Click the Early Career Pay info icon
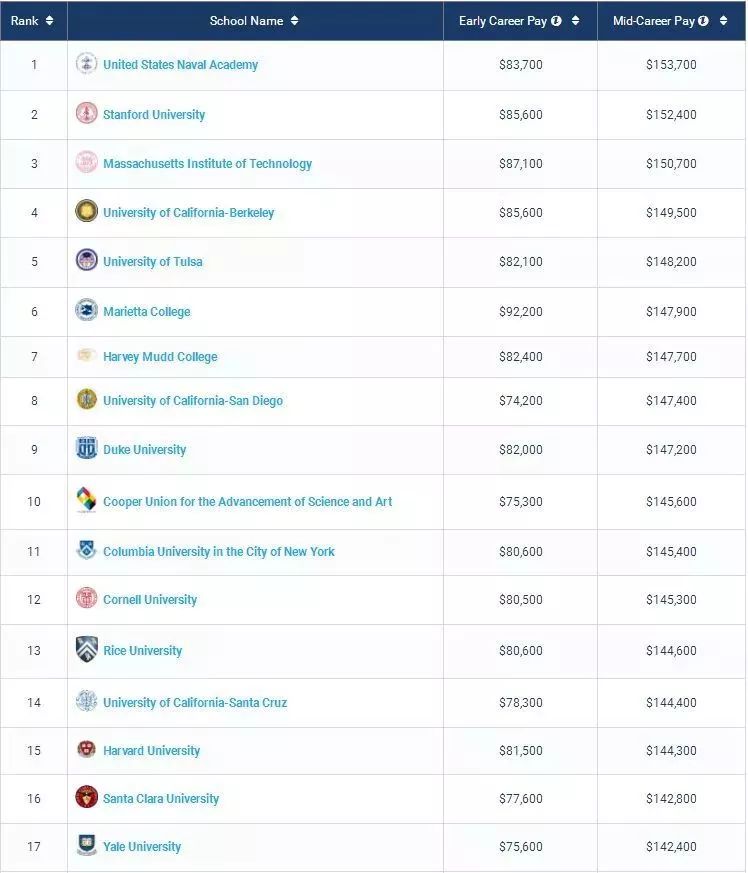Viewport: 748px width, 873px height. [556, 21]
